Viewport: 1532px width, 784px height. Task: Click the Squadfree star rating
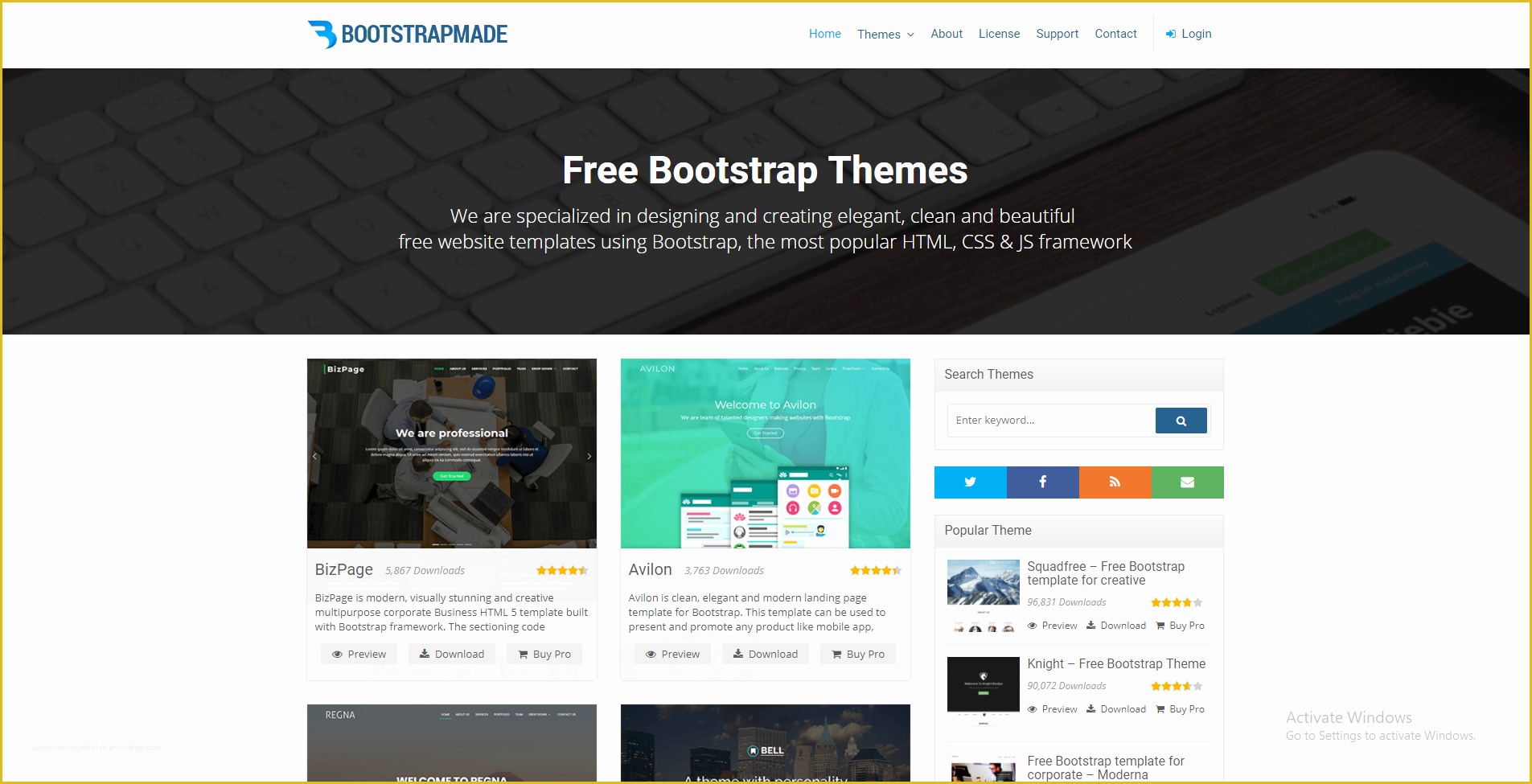1177,602
